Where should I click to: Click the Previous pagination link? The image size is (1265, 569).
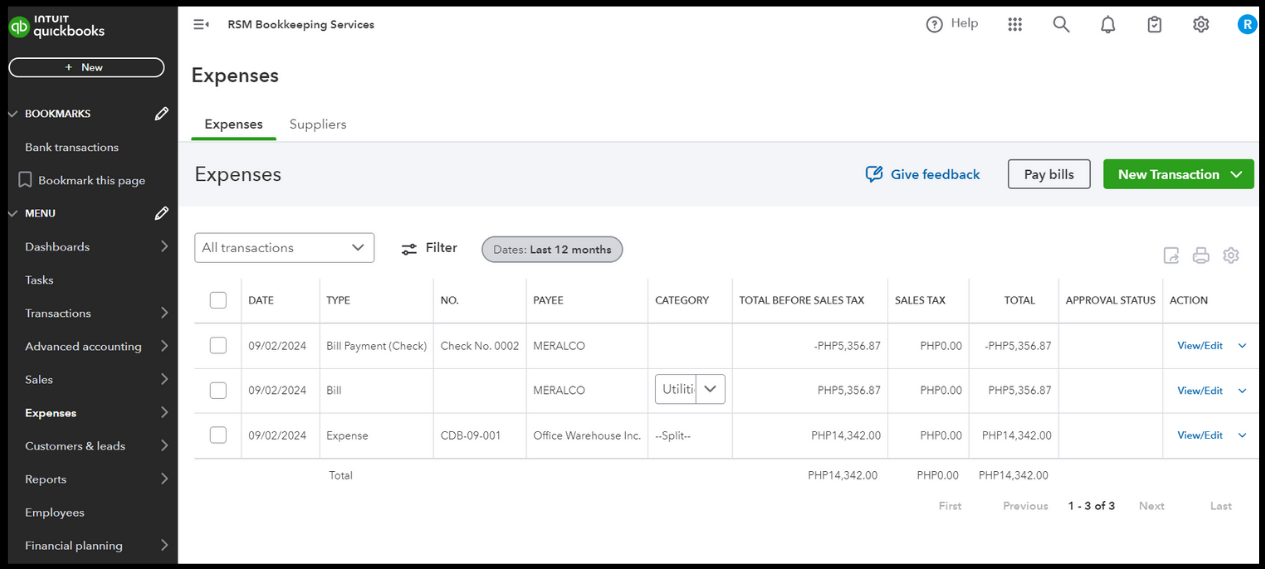(1025, 506)
